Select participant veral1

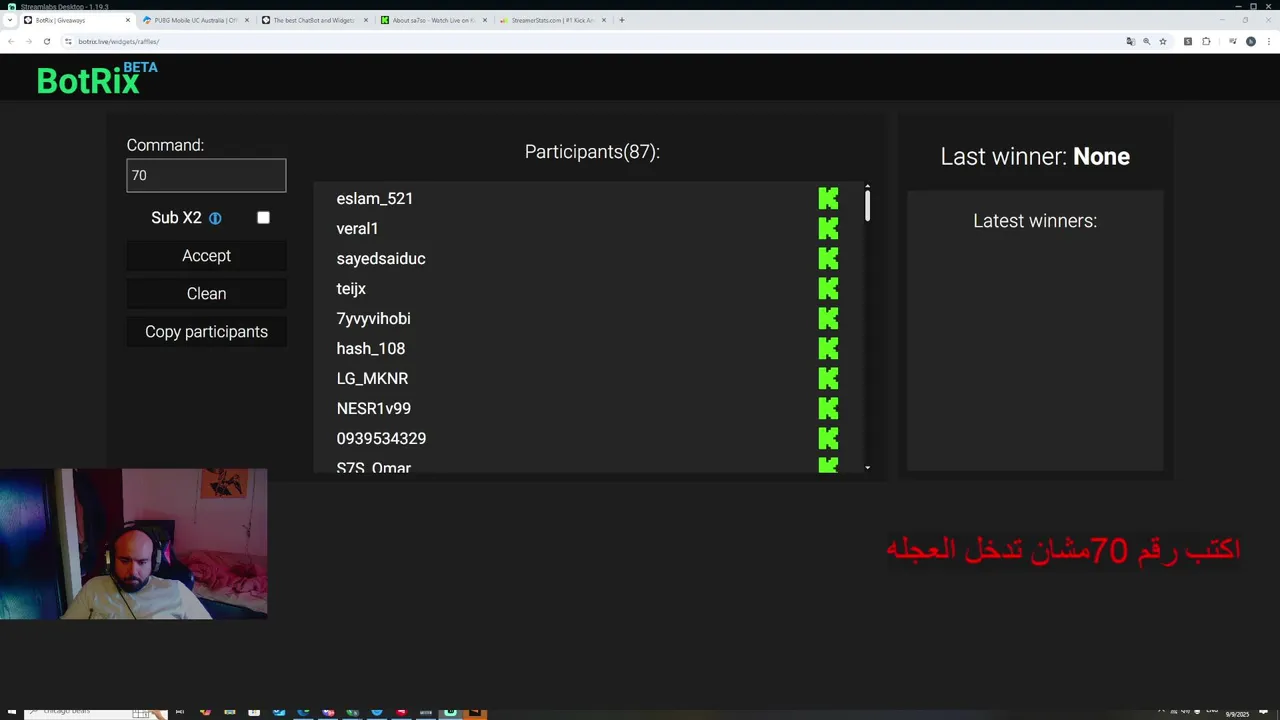[x=357, y=228]
